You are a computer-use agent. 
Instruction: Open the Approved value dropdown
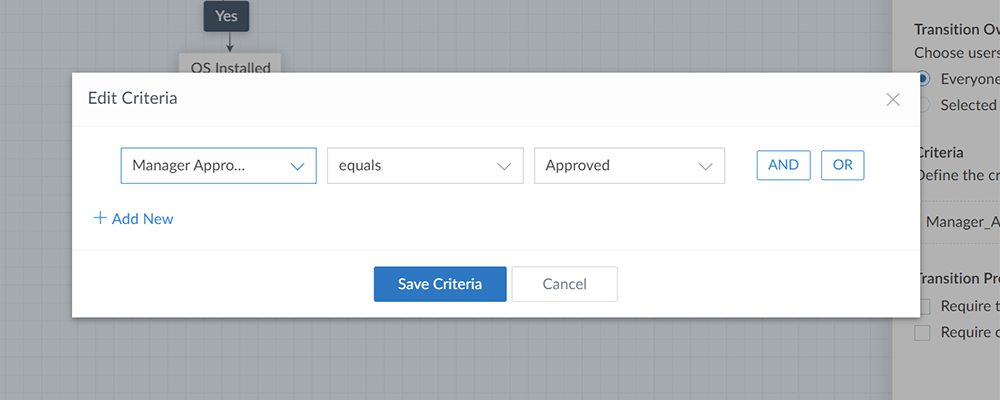pos(629,166)
